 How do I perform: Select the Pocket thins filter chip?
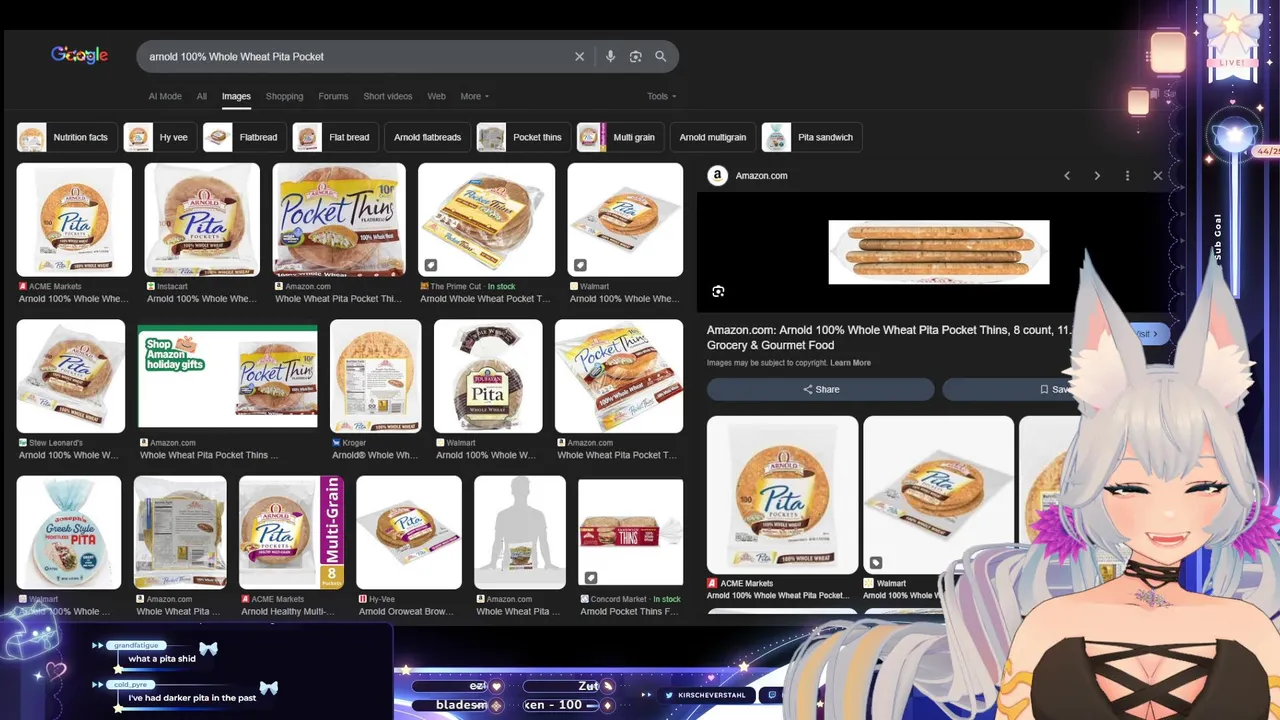click(524, 137)
